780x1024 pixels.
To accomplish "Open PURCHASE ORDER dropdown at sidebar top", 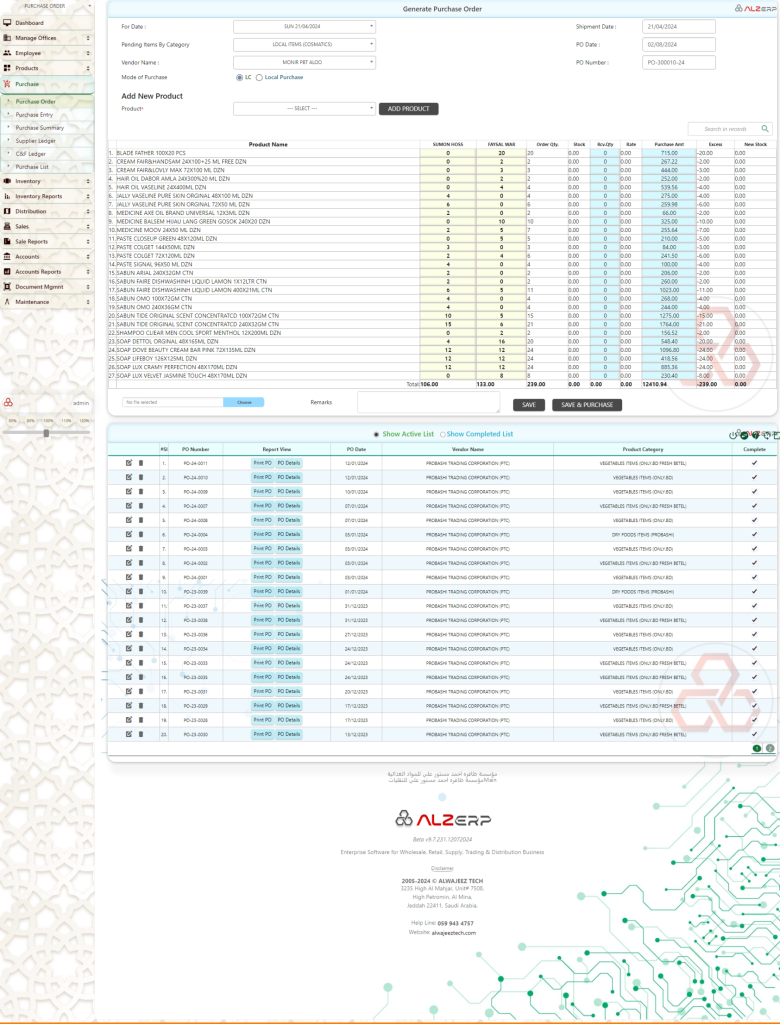I will pos(47,6).
